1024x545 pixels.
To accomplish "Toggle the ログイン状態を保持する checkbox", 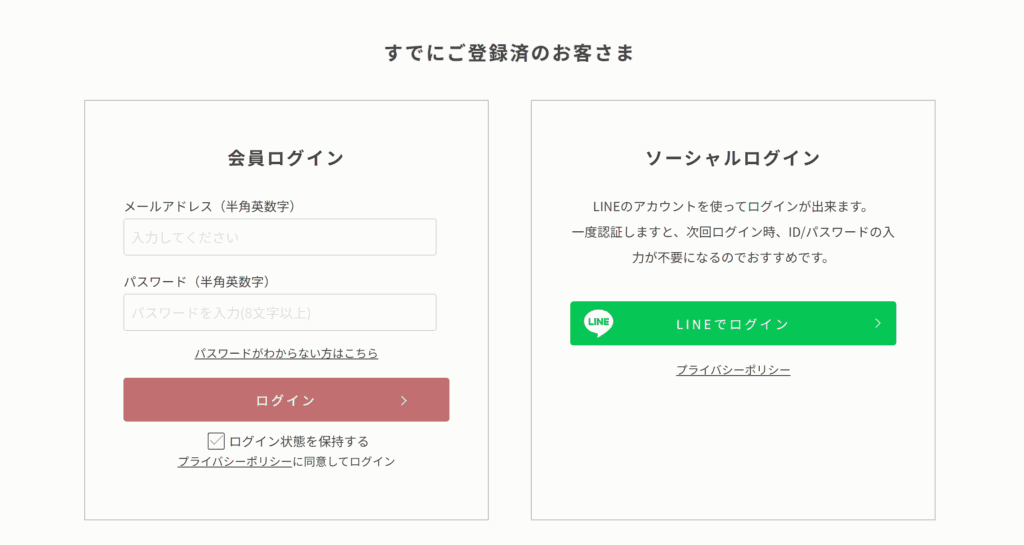I will 216,441.
